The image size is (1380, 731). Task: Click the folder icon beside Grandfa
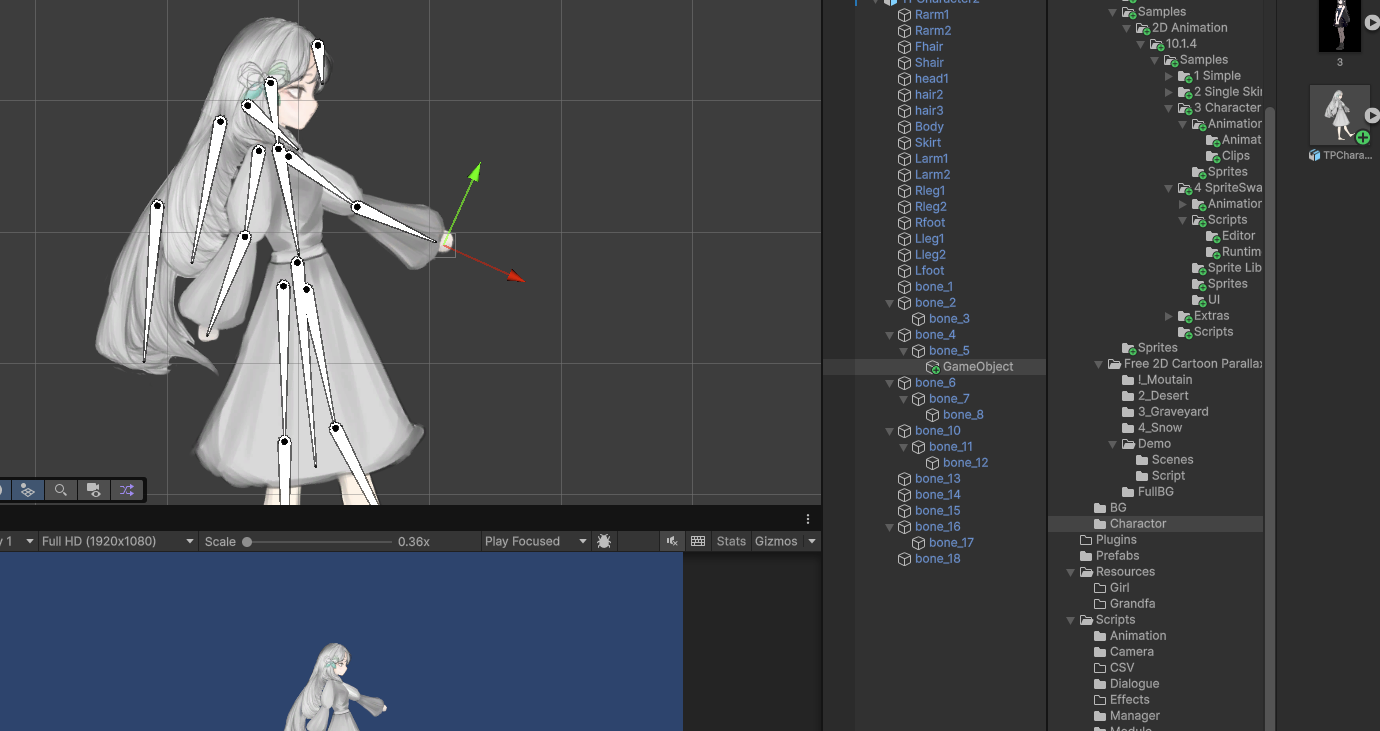coord(1100,604)
